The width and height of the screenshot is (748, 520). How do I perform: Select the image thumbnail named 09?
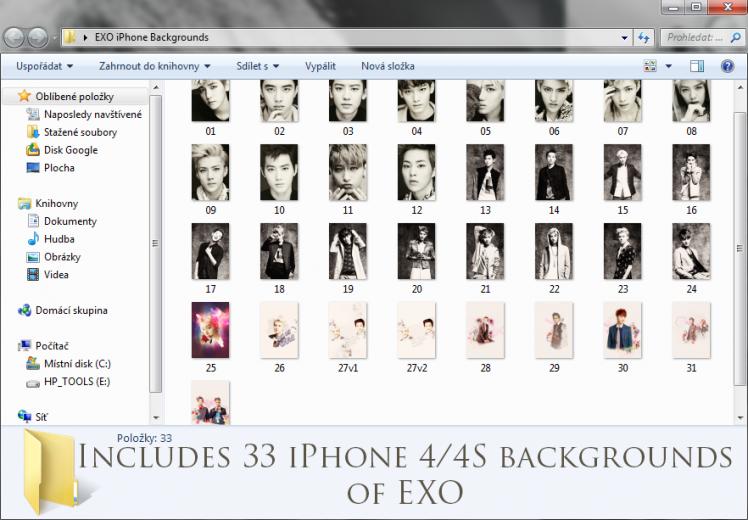[210, 172]
